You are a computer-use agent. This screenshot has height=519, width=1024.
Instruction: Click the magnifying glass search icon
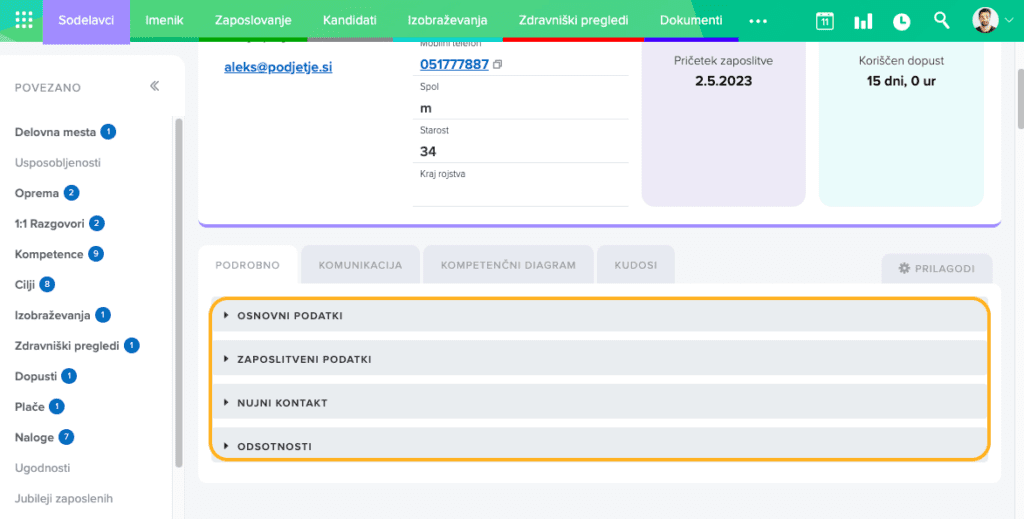(941, 20)
